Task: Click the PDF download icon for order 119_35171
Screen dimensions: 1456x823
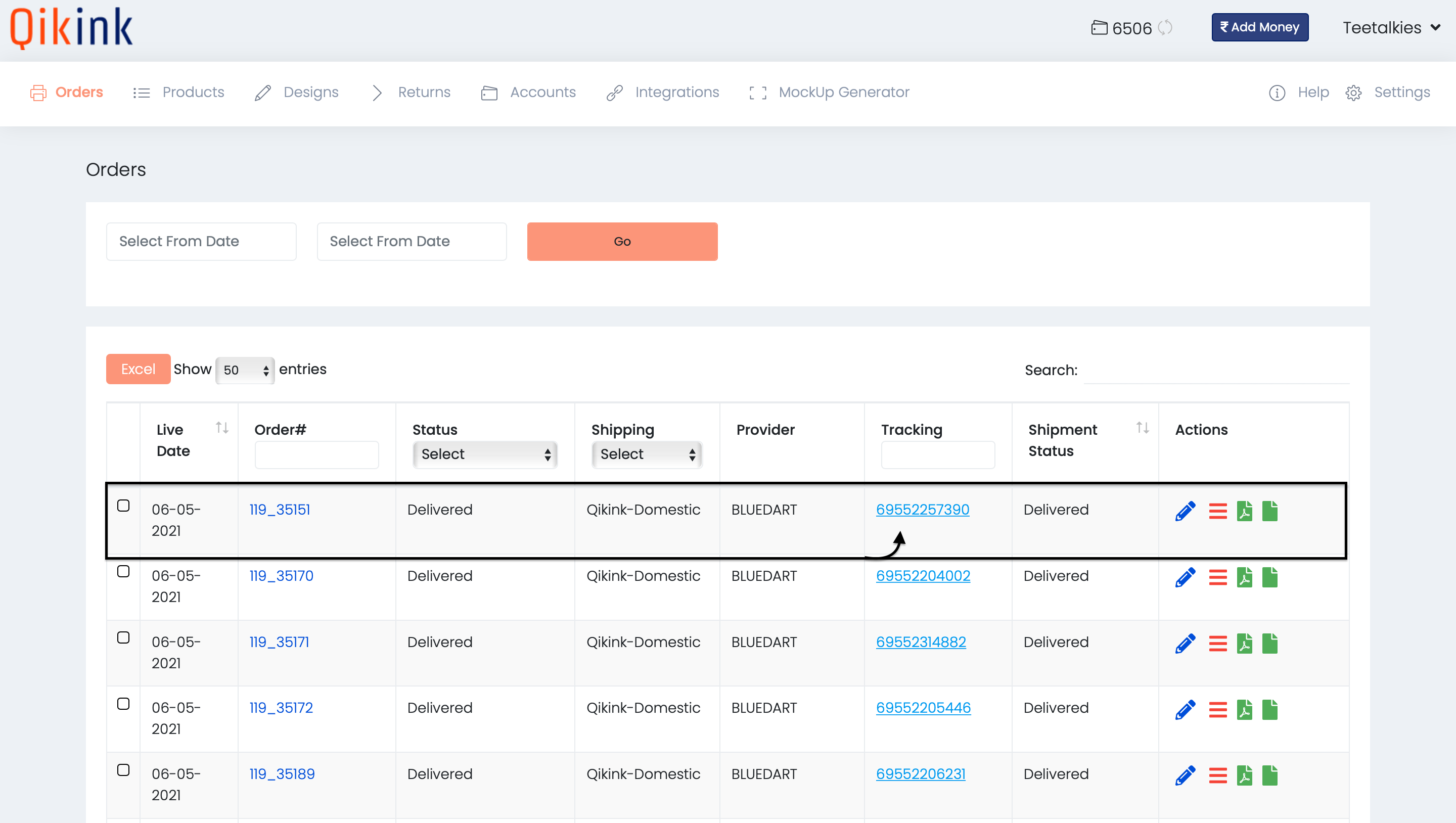Action: (x=1244, y=642)
